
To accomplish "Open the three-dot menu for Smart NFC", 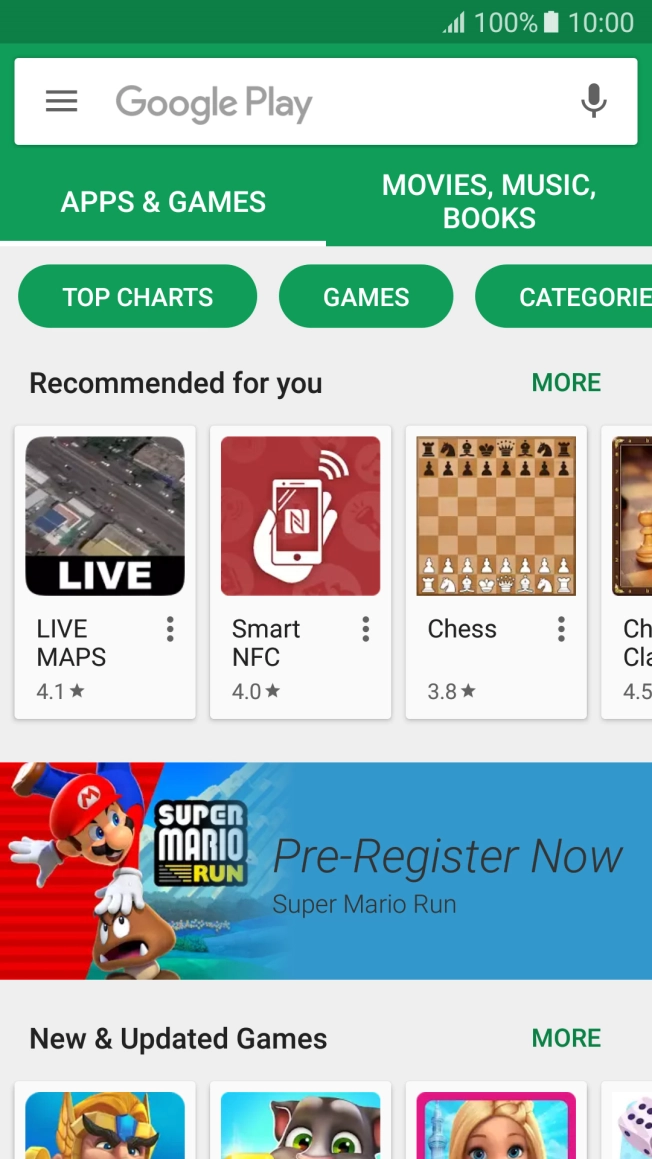I will [x=365, y=629].
